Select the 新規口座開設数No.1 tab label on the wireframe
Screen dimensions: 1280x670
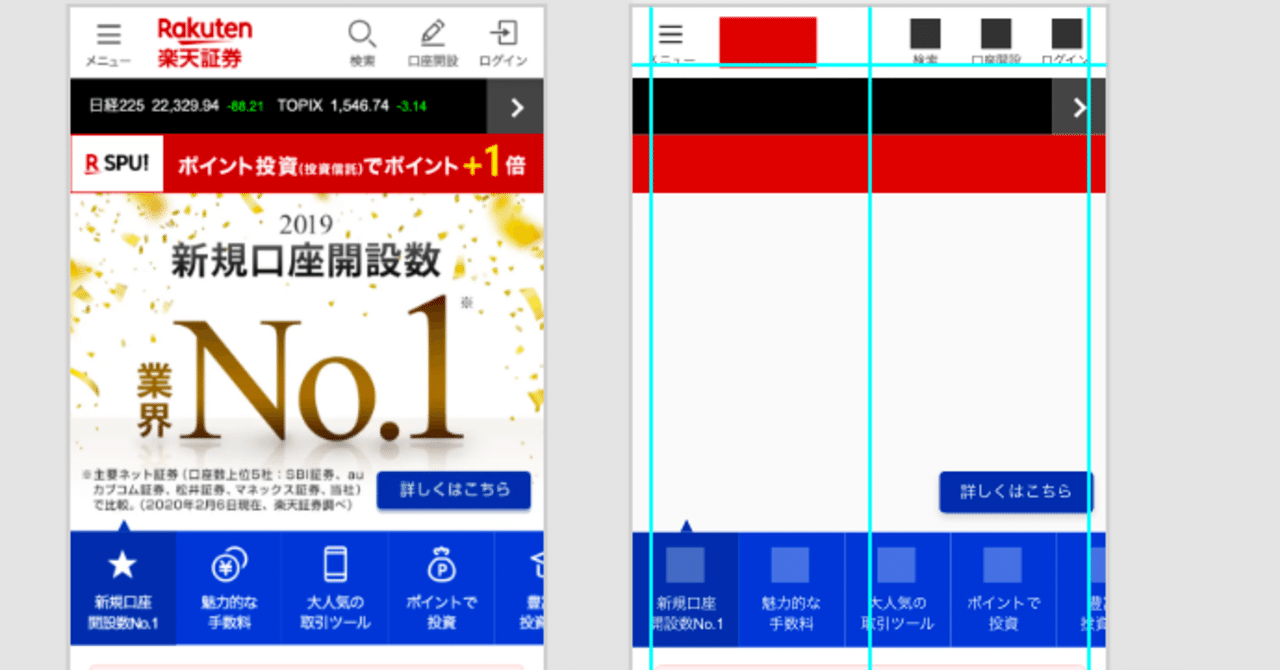(x=686, y=614)
